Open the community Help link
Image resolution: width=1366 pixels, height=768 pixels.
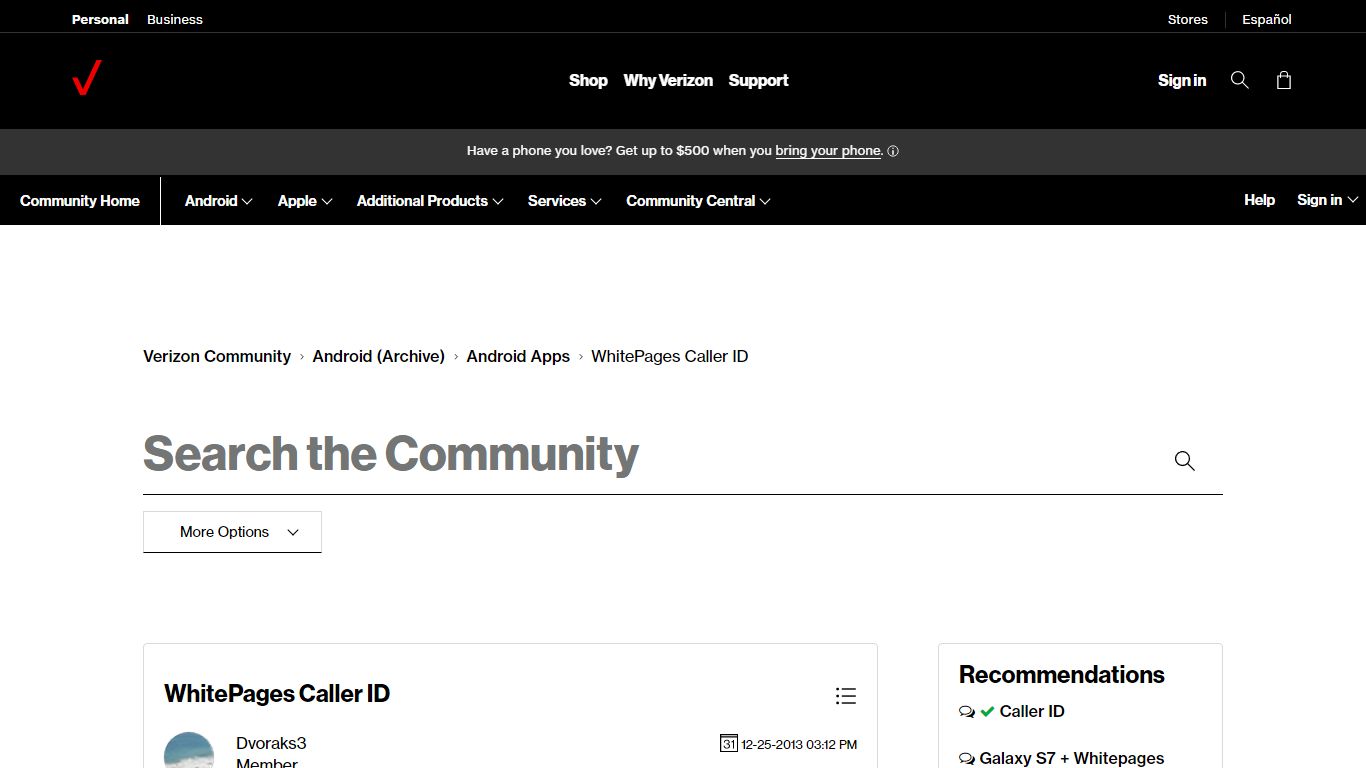tap(1259, 200)
